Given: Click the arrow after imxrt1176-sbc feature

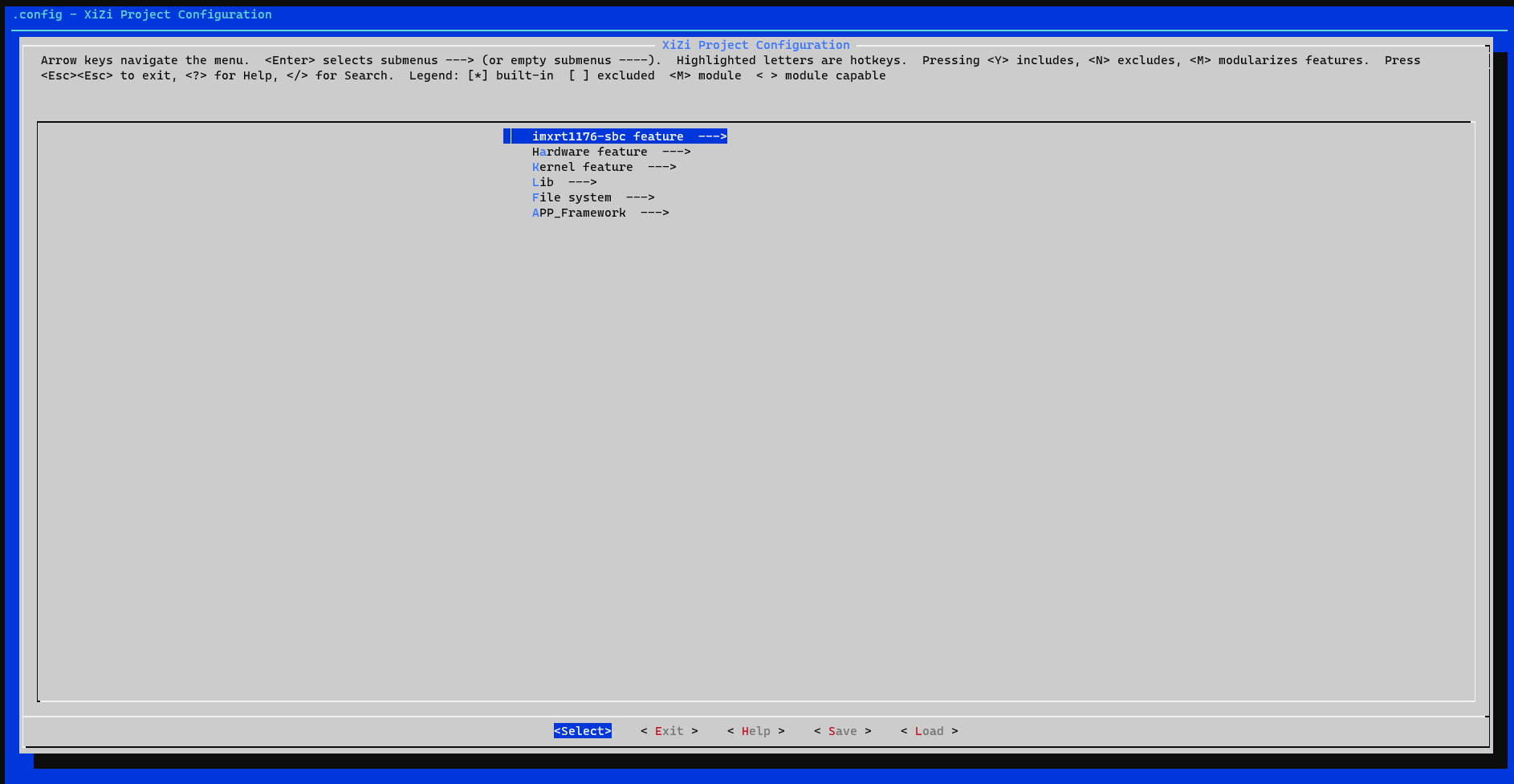Looking at the screenshot, I should [x=712, y=136].
